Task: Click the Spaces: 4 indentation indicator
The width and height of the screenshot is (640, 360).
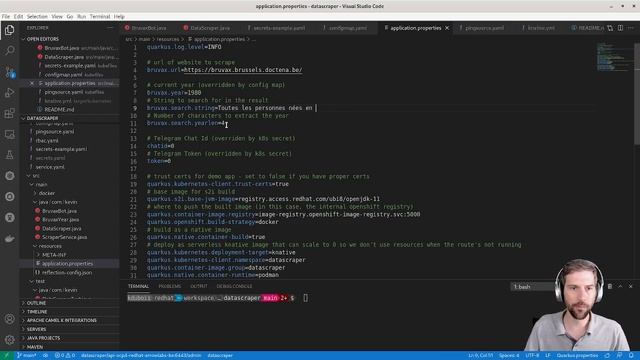Action: [509, 356]
